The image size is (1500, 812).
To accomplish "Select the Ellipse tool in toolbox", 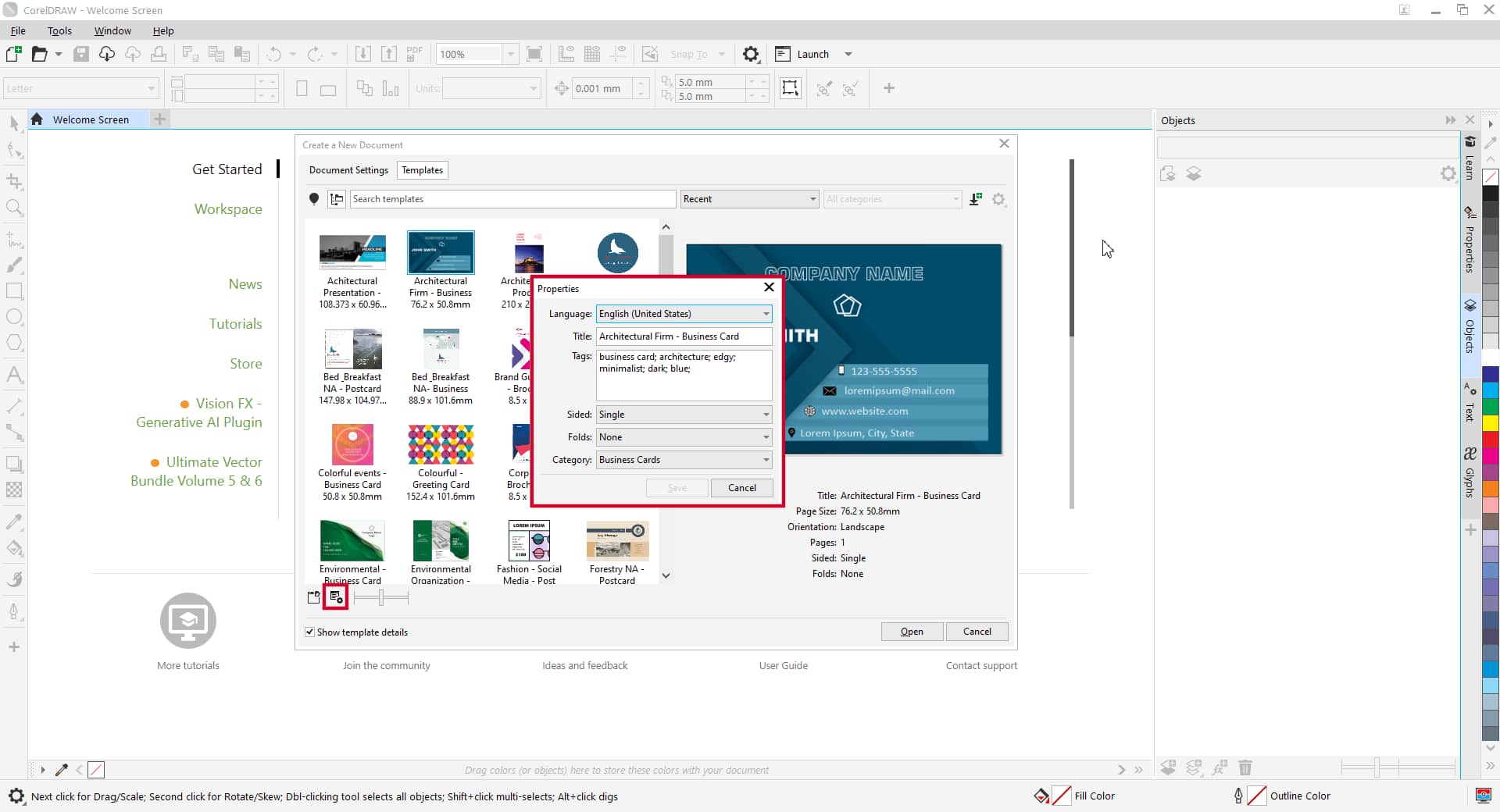I will tap(14, 316).
